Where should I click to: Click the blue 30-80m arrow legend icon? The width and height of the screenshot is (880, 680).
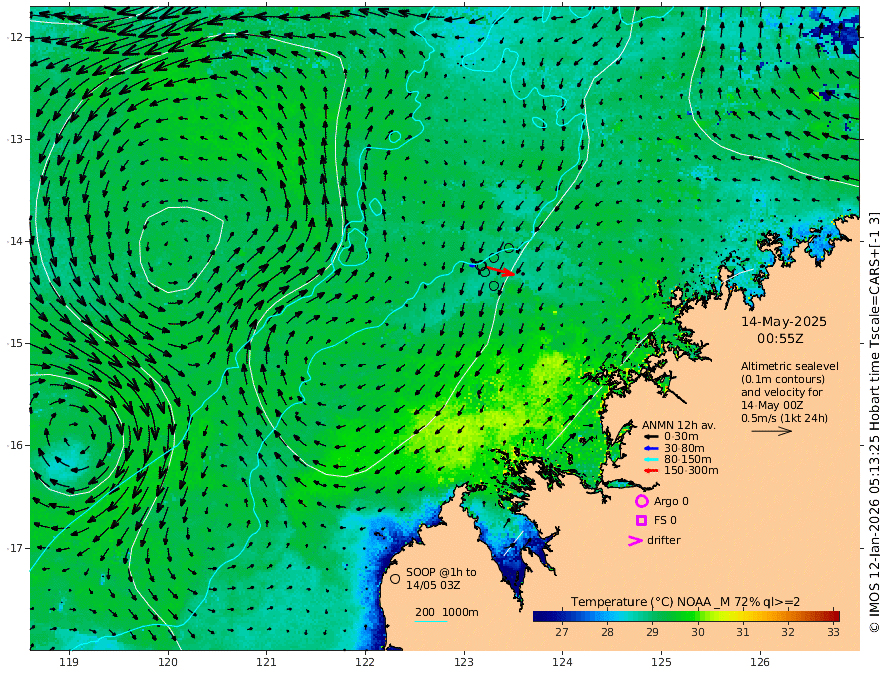coord(651,448)
